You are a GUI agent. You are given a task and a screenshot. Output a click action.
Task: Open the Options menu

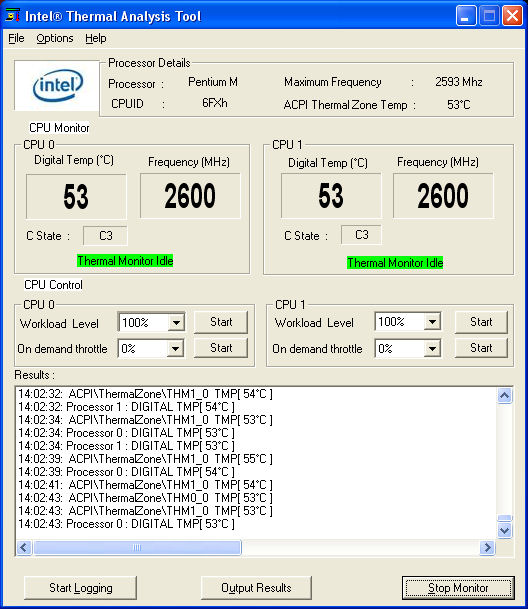[55, 38]
